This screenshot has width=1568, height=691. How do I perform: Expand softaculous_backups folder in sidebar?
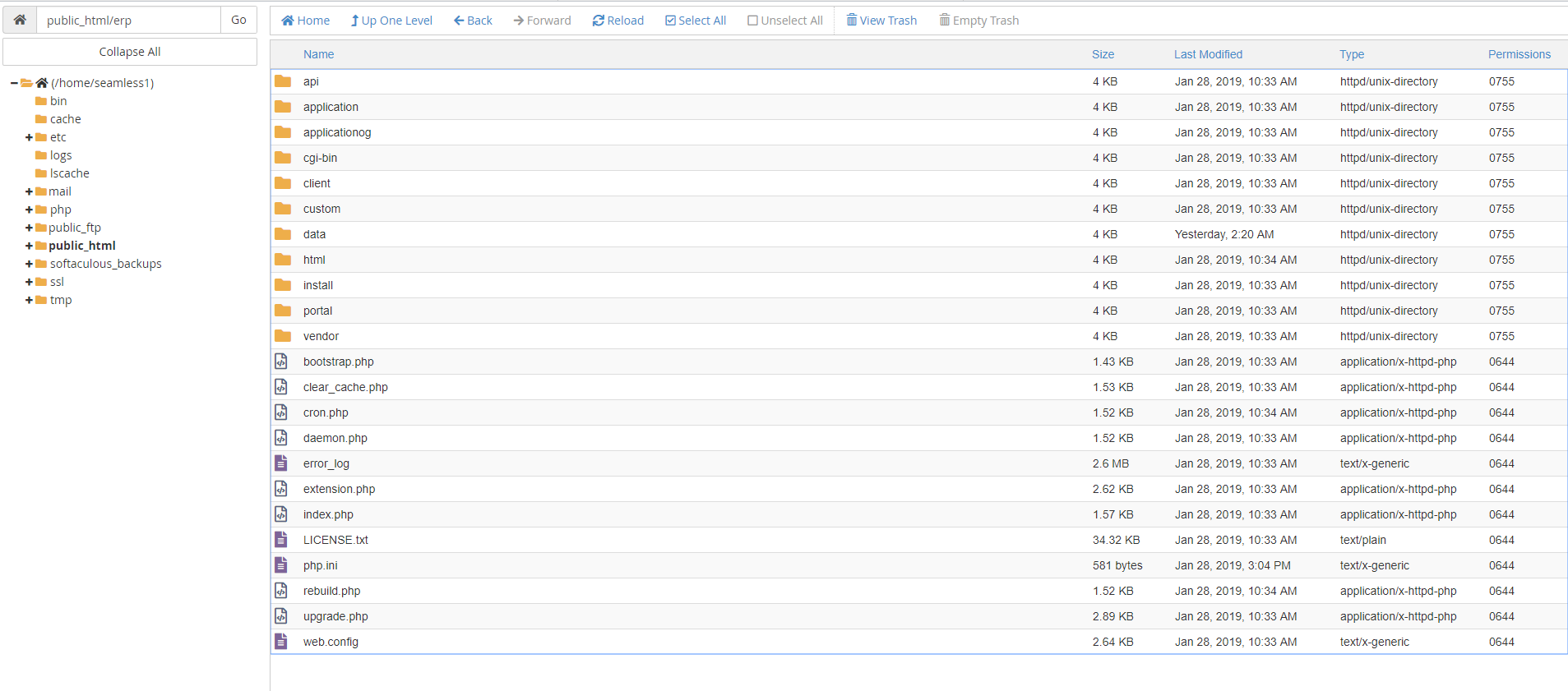tap(30, 264)
